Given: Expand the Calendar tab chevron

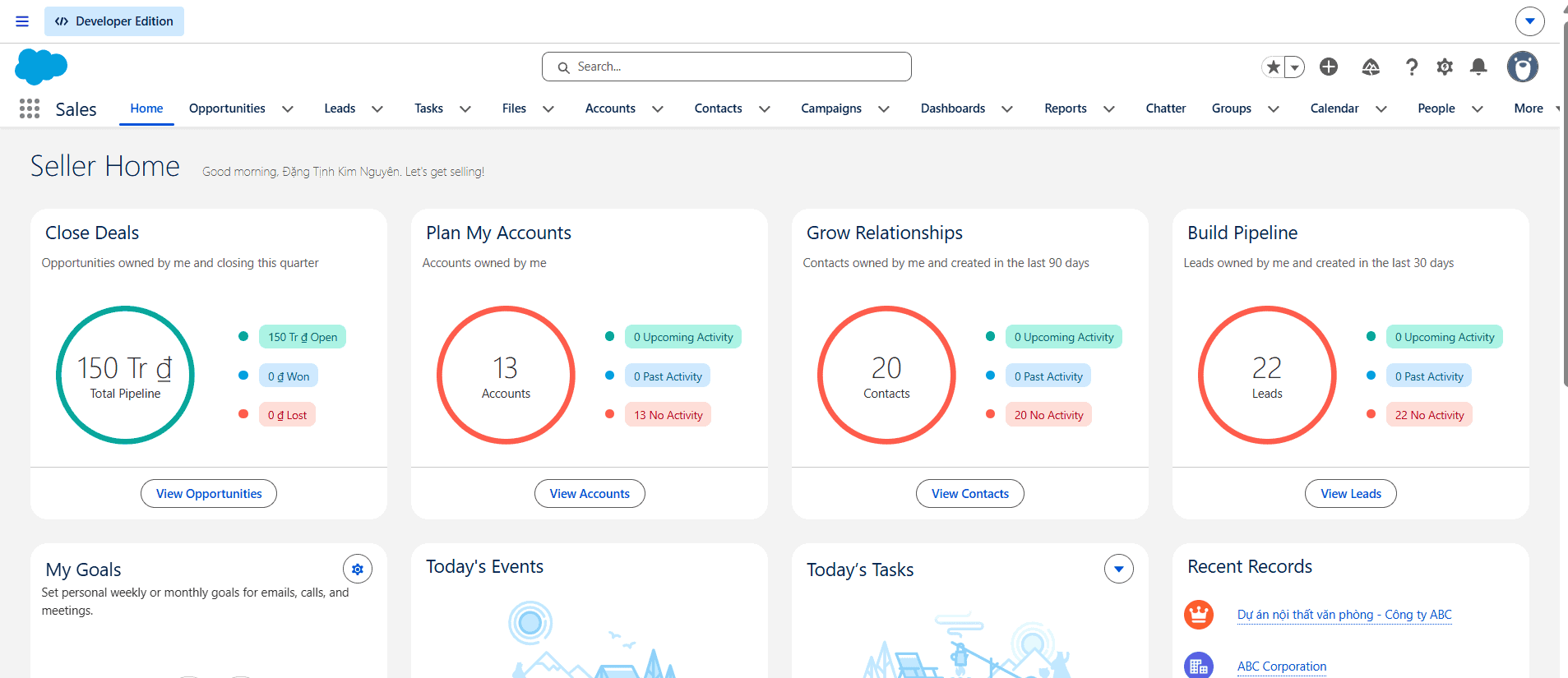Looking at the screenshot, I should pyautogui.click(x=1381, y=108).
